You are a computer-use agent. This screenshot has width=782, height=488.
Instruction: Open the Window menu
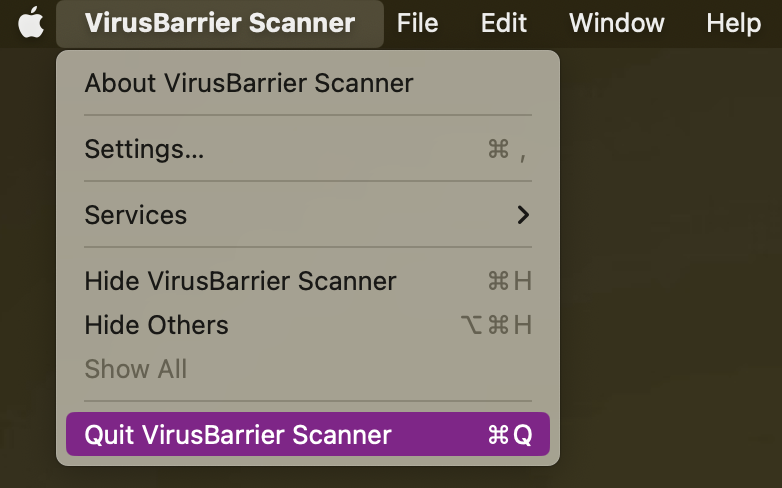coord(616,23)
